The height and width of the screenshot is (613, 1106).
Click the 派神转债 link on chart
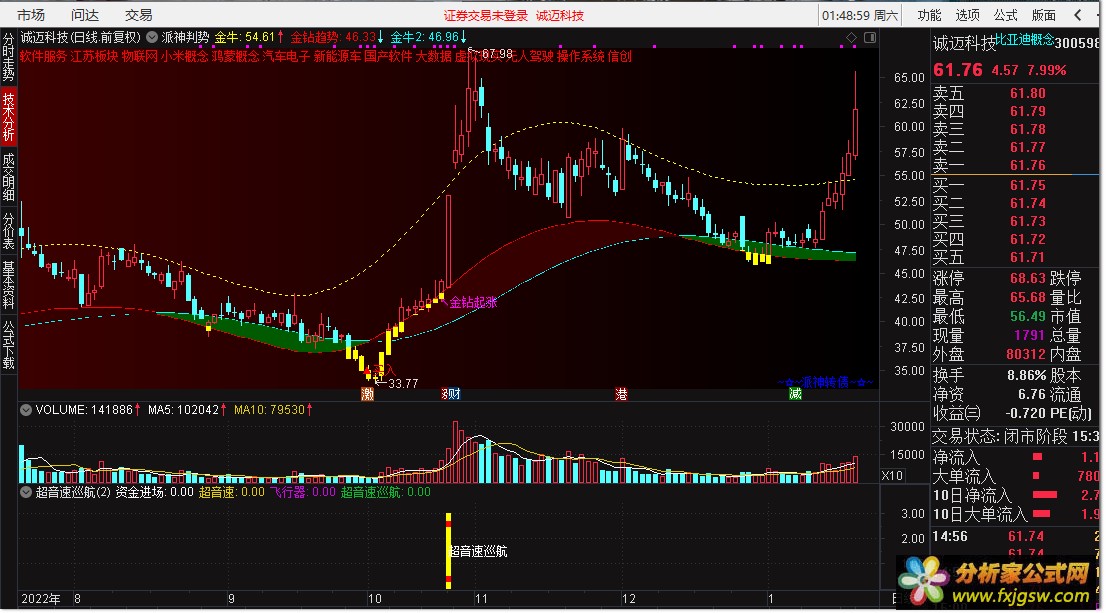click(826, 382)
